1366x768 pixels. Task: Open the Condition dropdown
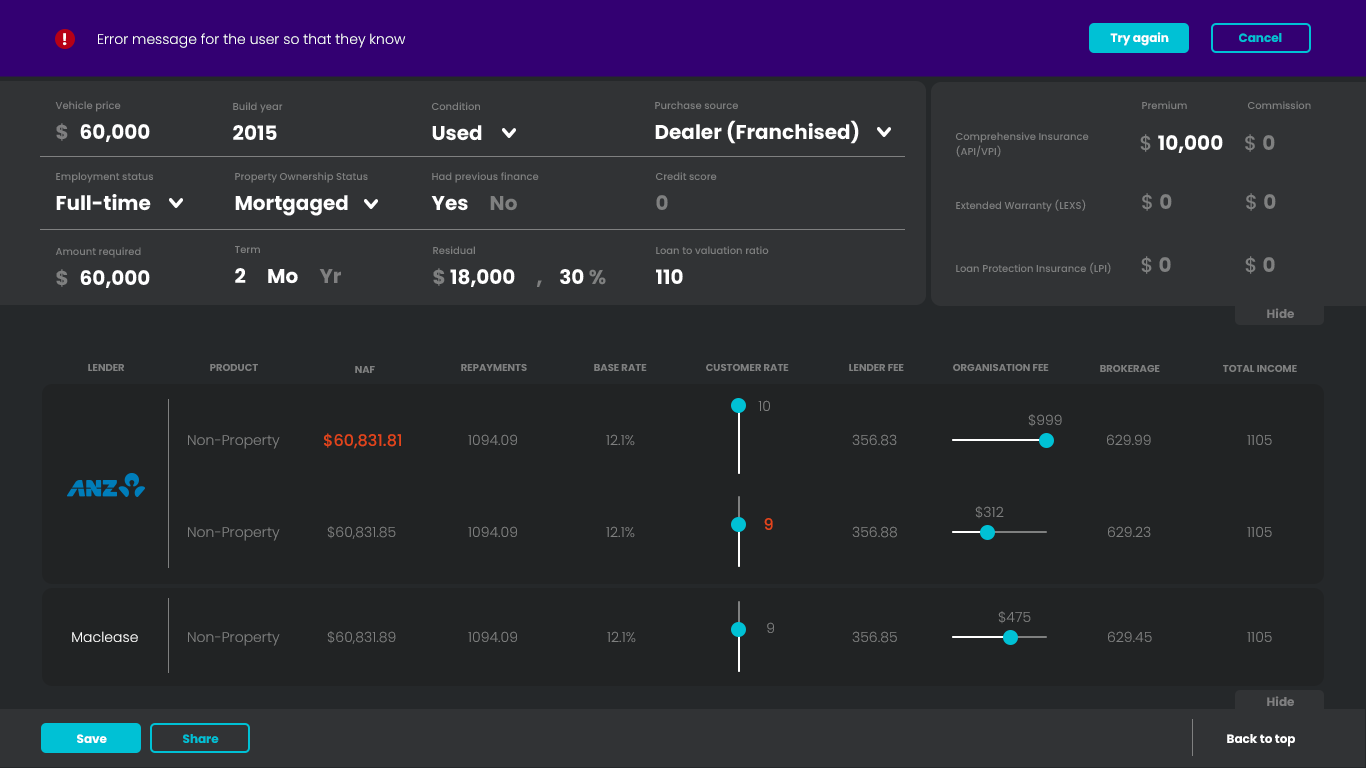pyautogui.click(x=508, y=133)
